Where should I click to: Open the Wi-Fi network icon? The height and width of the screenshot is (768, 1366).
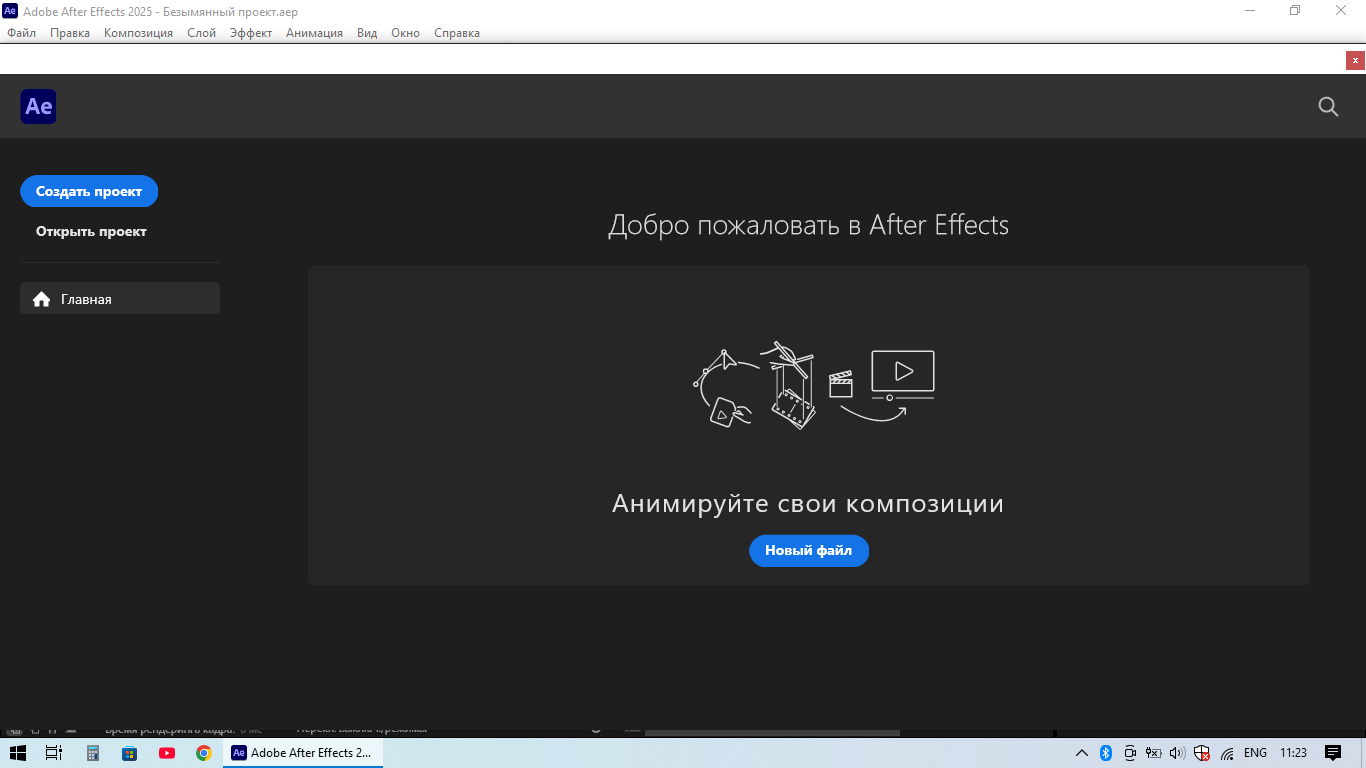1227,753
